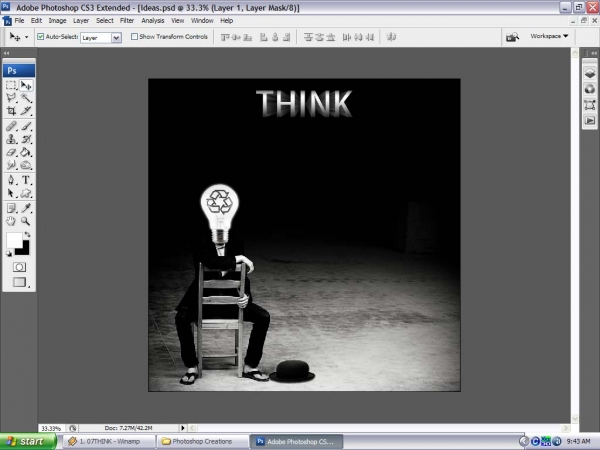
Task: Select the Smudge tool
Action: [x=11, y=165]
